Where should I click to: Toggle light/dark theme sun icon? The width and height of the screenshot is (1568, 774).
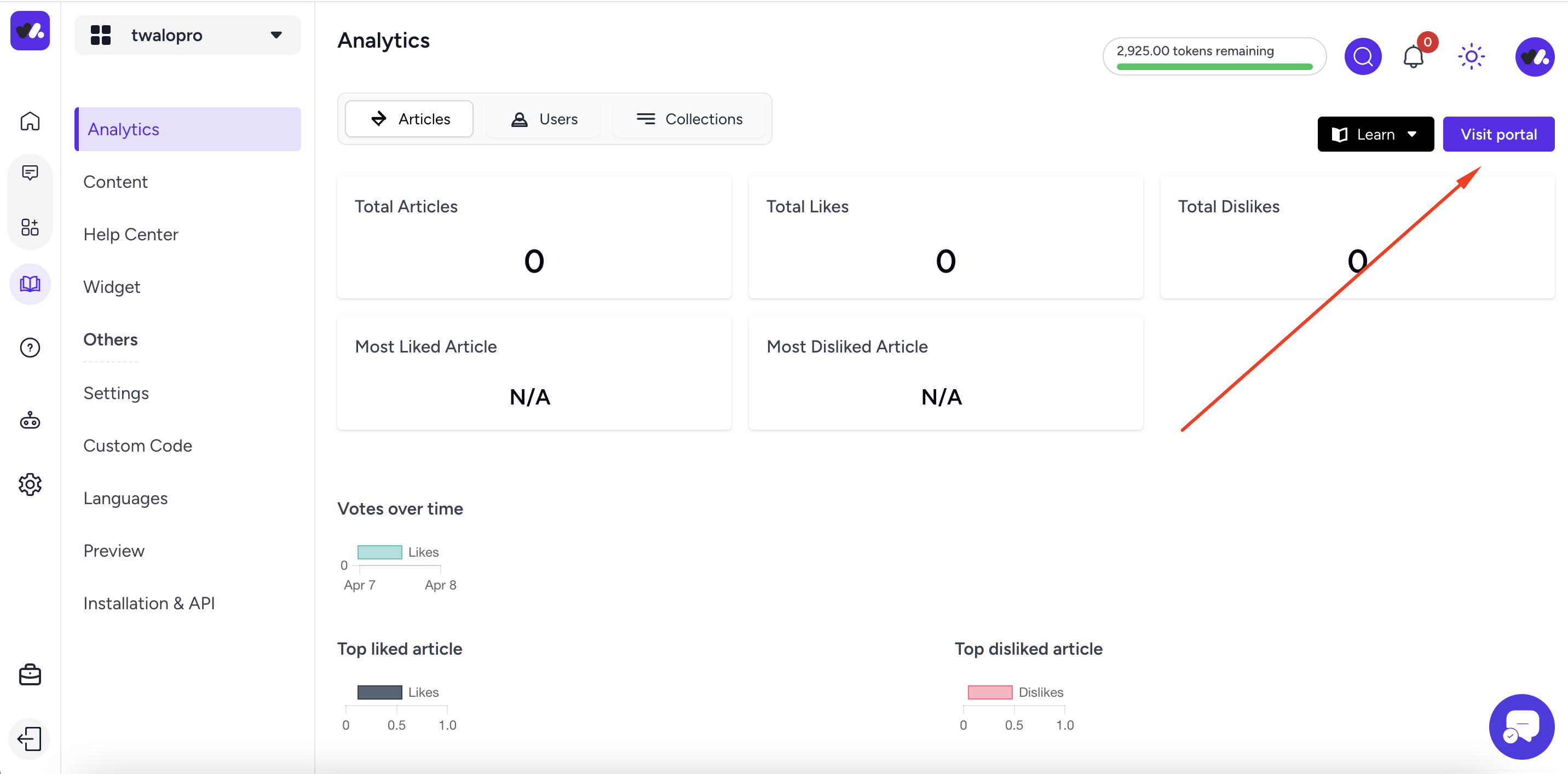(x=1471, y=56)
